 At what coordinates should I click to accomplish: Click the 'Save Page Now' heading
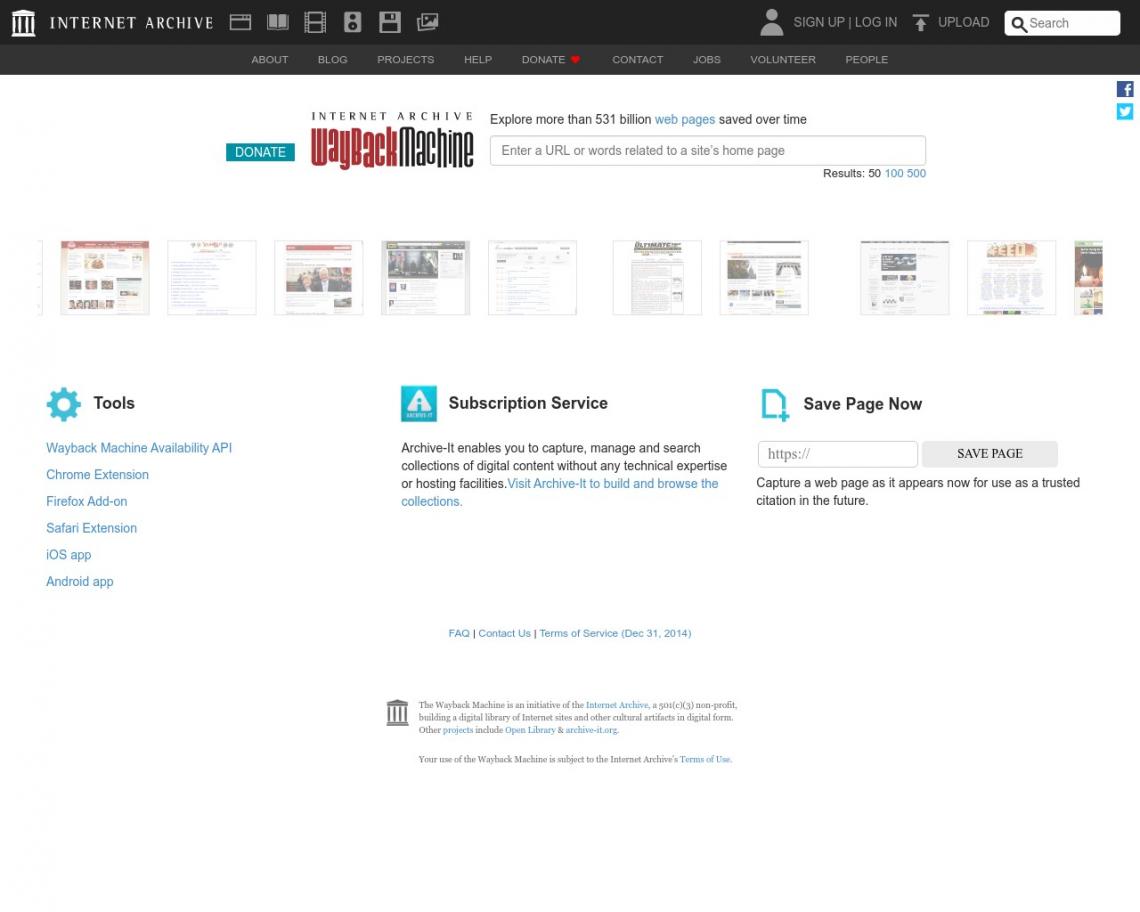pyautogui.click(x=862, y=404)
